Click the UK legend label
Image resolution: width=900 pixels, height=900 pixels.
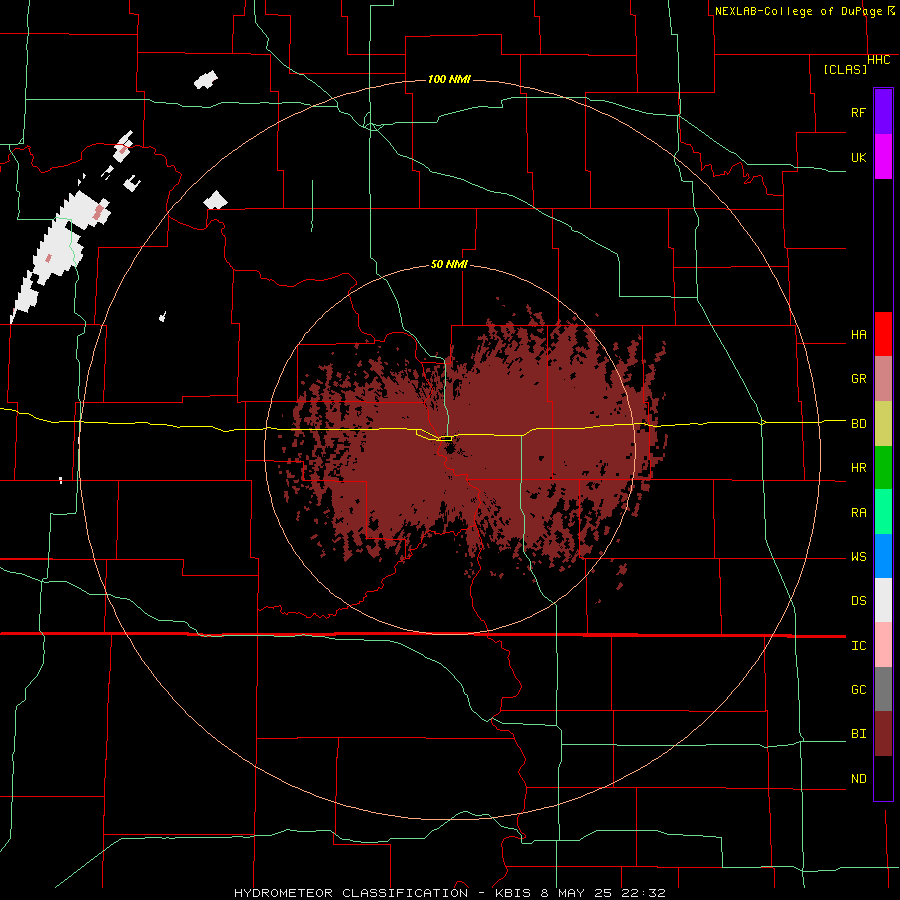858,157
